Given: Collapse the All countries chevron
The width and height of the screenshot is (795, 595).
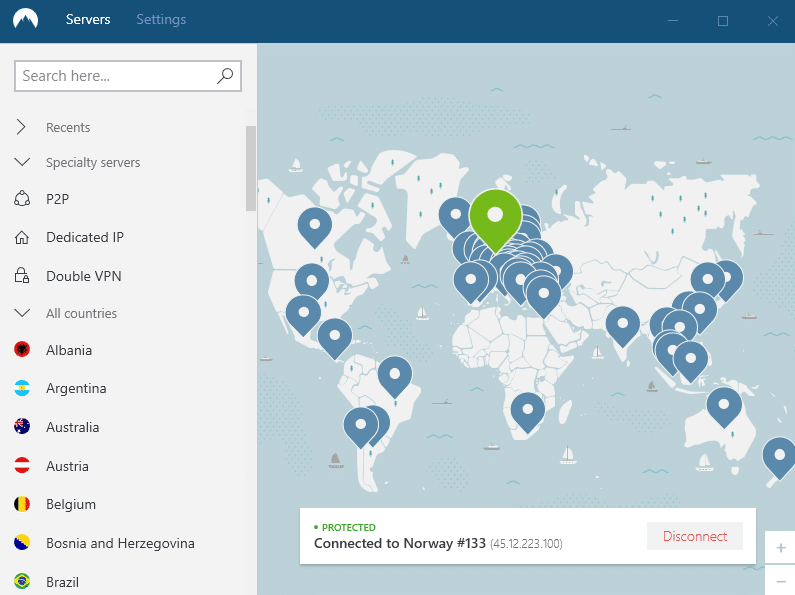Looking at the screenshot, I should click(22, 313).
